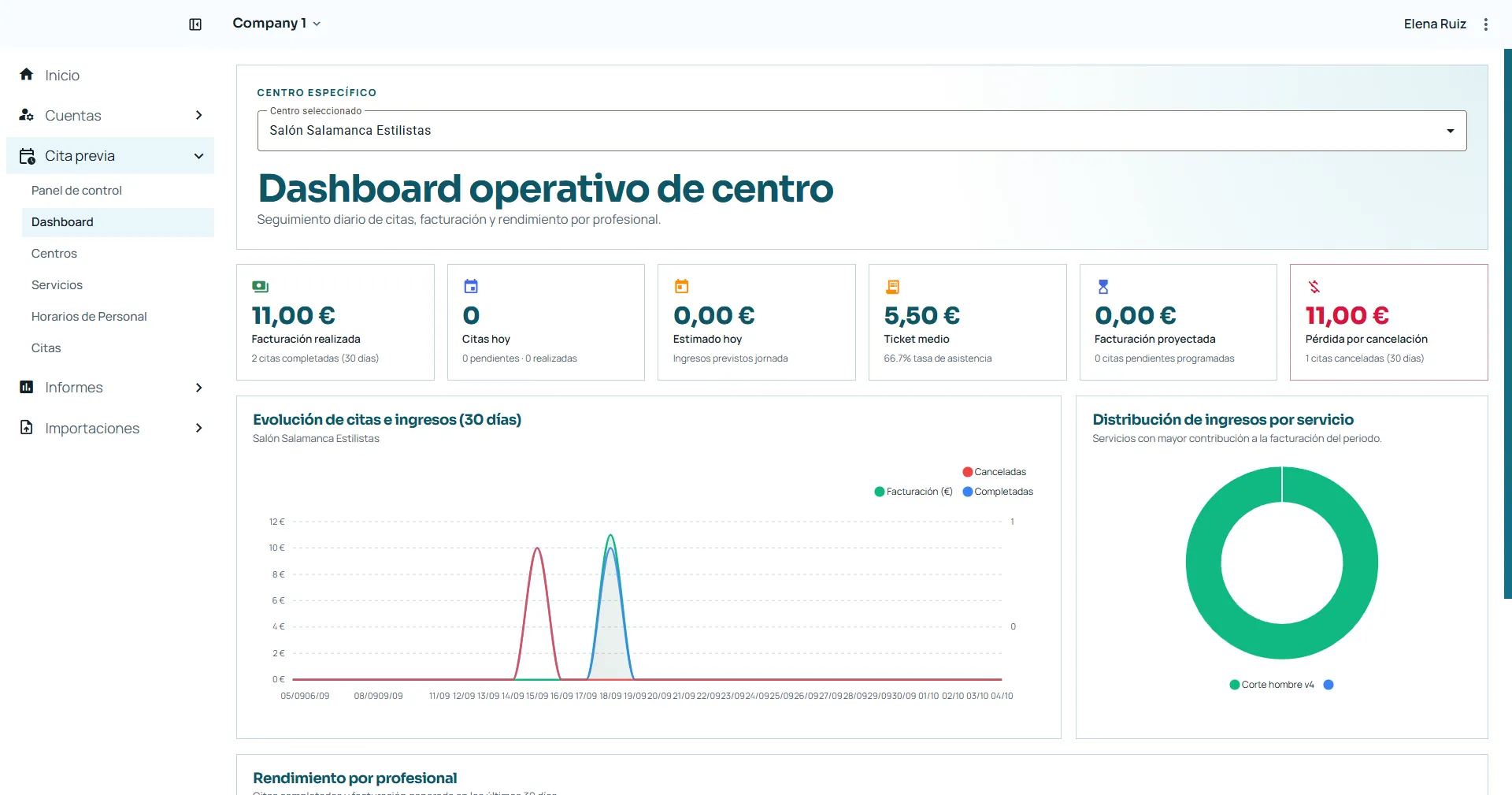
Task: Click the '66.7% tasa de asistencia' text
Action: (x=937, y=358)
